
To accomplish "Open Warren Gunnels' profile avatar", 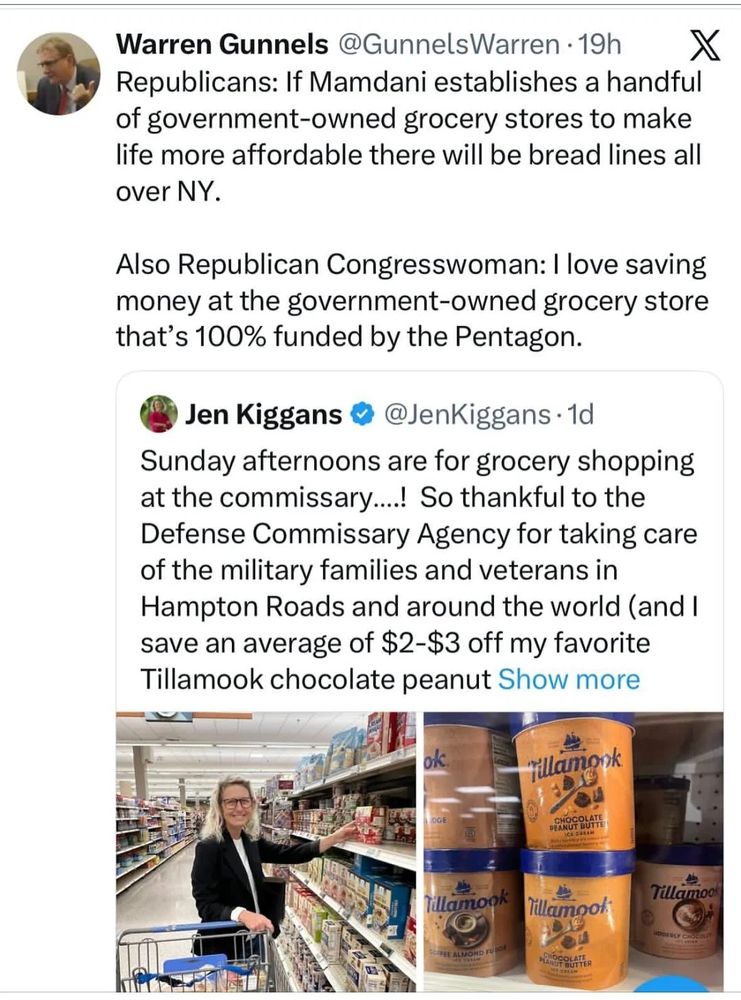I will click(58, 73).
